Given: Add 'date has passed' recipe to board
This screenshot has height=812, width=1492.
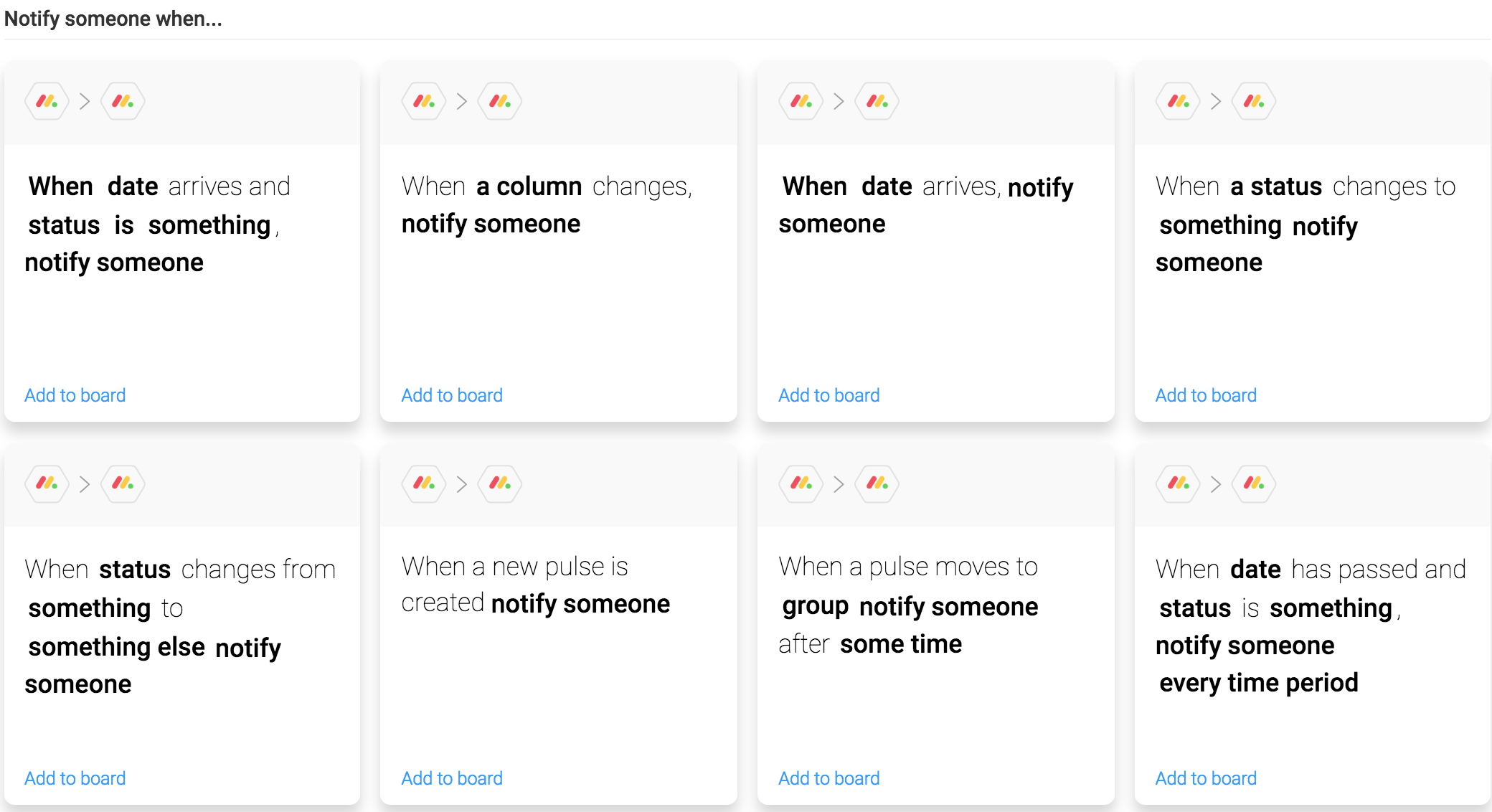Looking at the screenshot, I should click(1206, 778).
